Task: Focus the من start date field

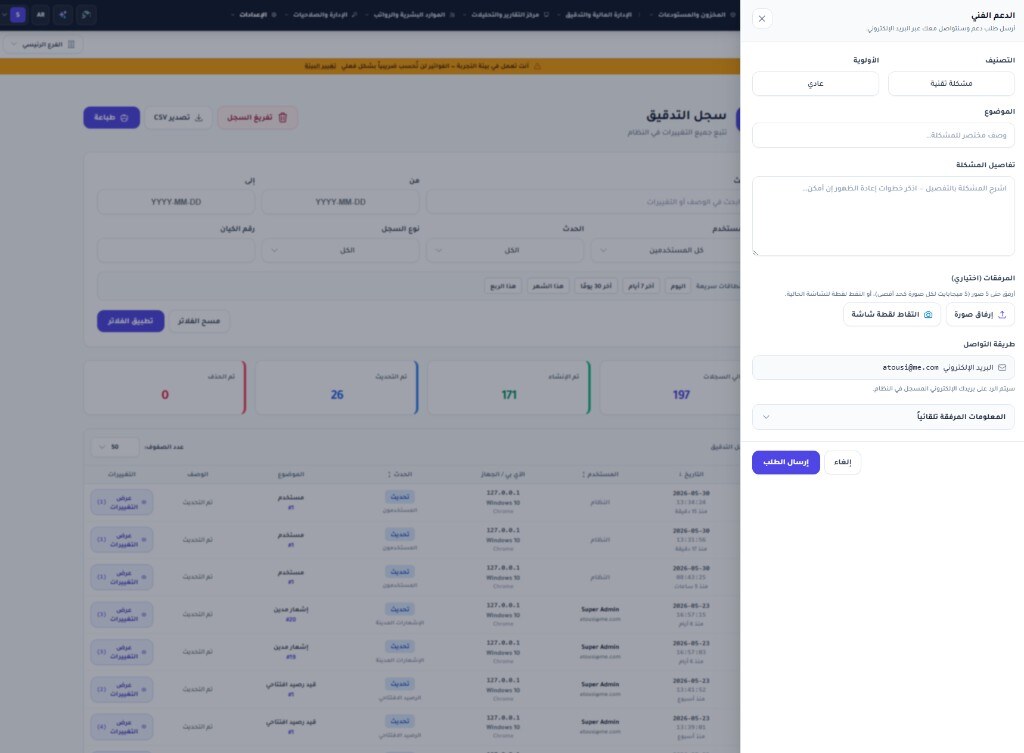Action: pyautogui.click(x=340, y=202)
